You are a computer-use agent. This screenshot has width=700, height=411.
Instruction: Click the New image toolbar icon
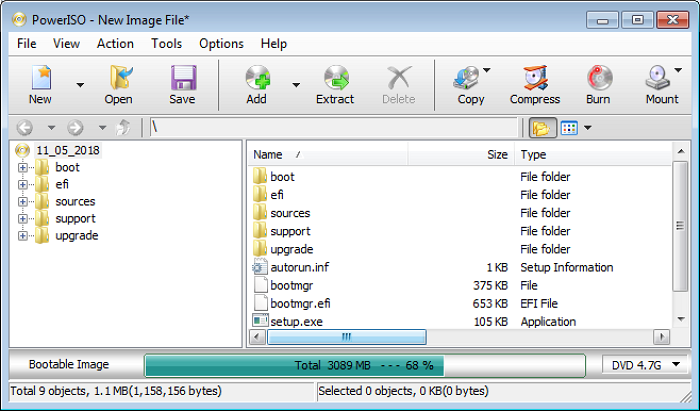coord(41,78)
